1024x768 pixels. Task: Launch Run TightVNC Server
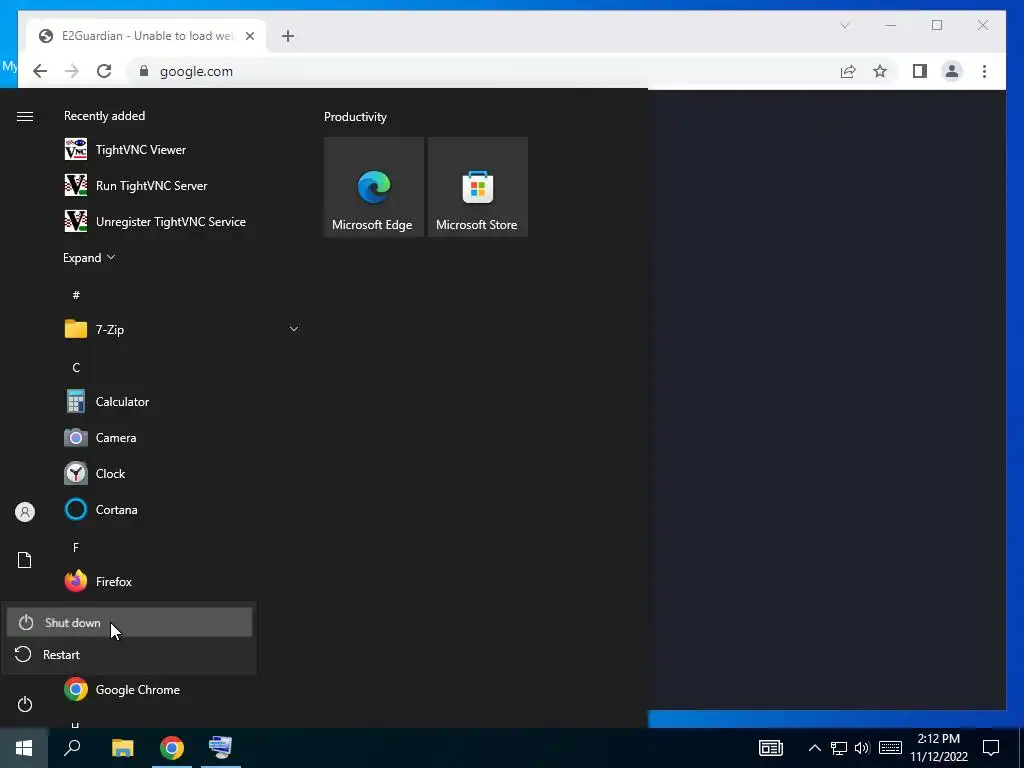pos(180,185)
